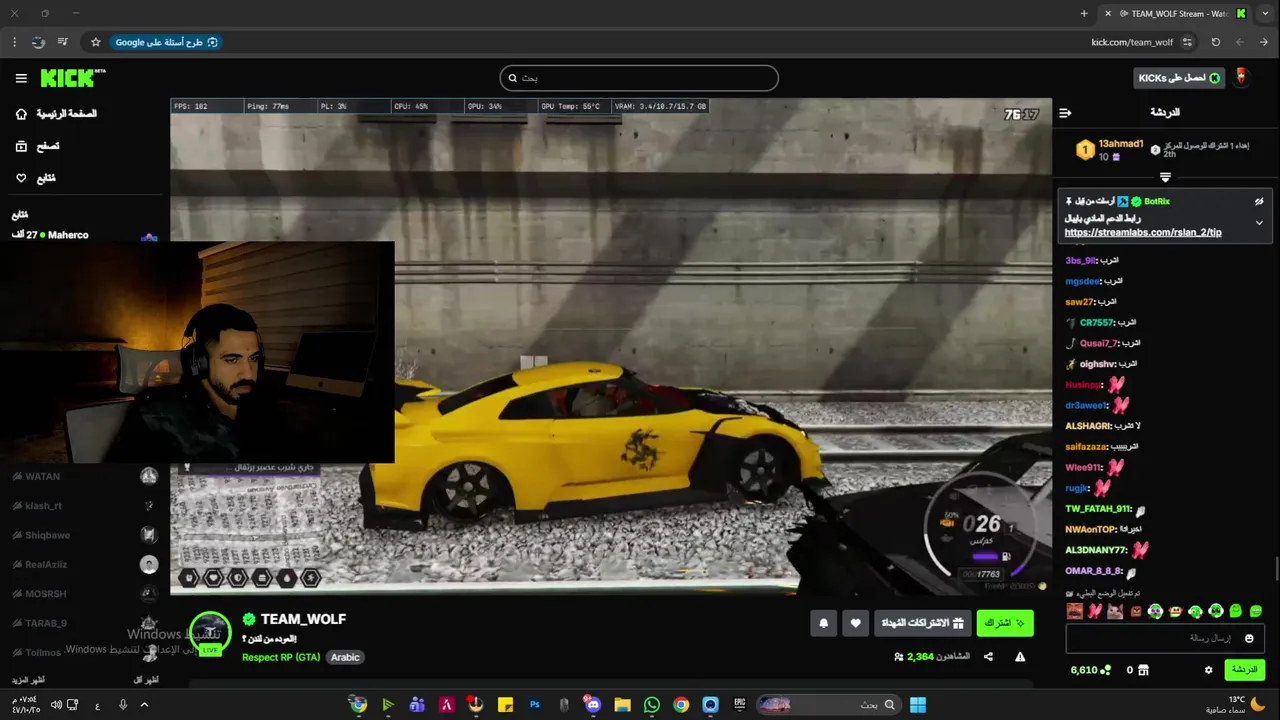The height and width of the screenshot is (720, 1280).
Task: Insert the cat emote
Action: click(1115, 611)
